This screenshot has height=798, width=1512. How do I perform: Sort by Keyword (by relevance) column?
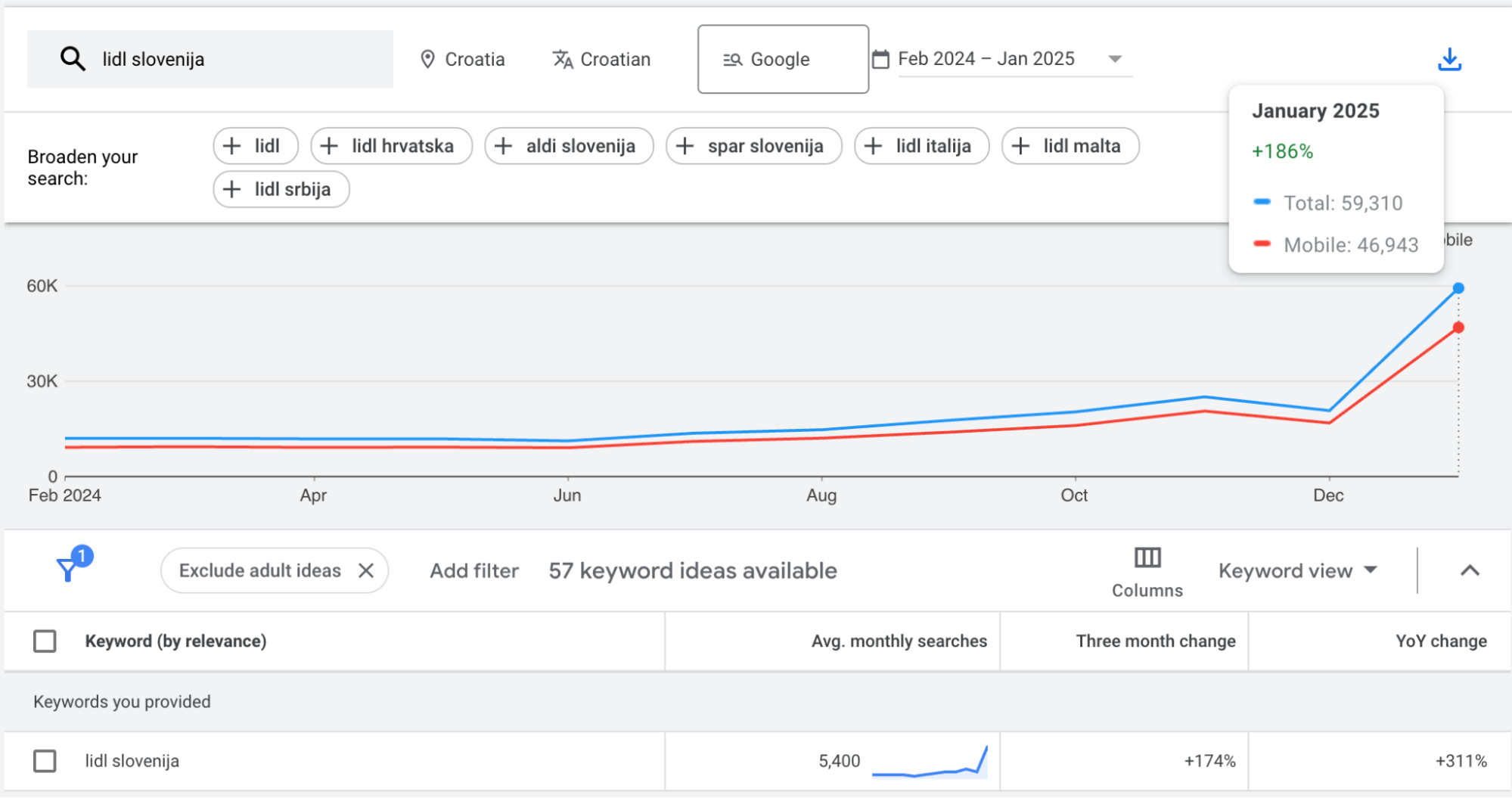pyautogui.click(x=175, y=641)
